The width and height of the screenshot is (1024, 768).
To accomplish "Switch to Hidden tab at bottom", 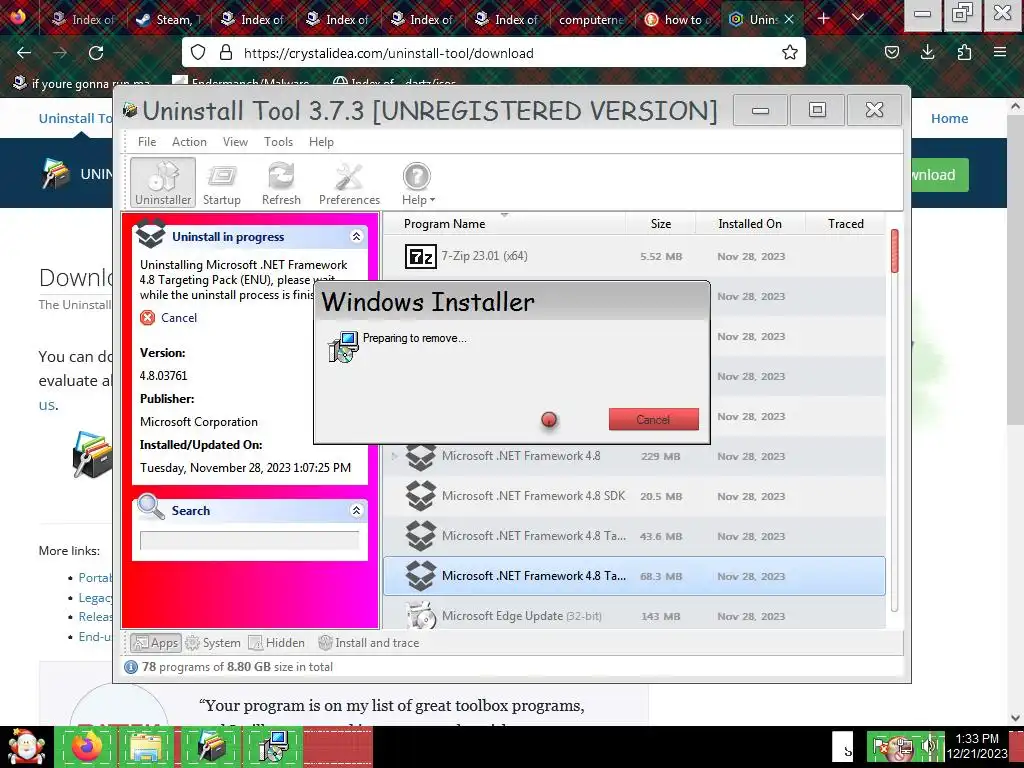I will coord(276,643).
